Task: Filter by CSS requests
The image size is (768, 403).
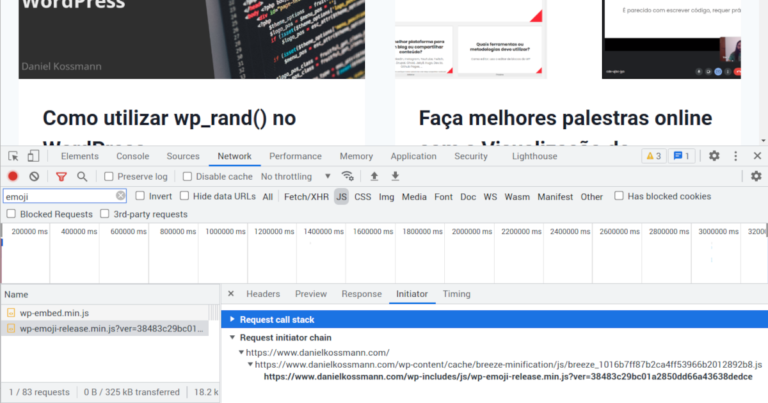Action: coord(362,196)
